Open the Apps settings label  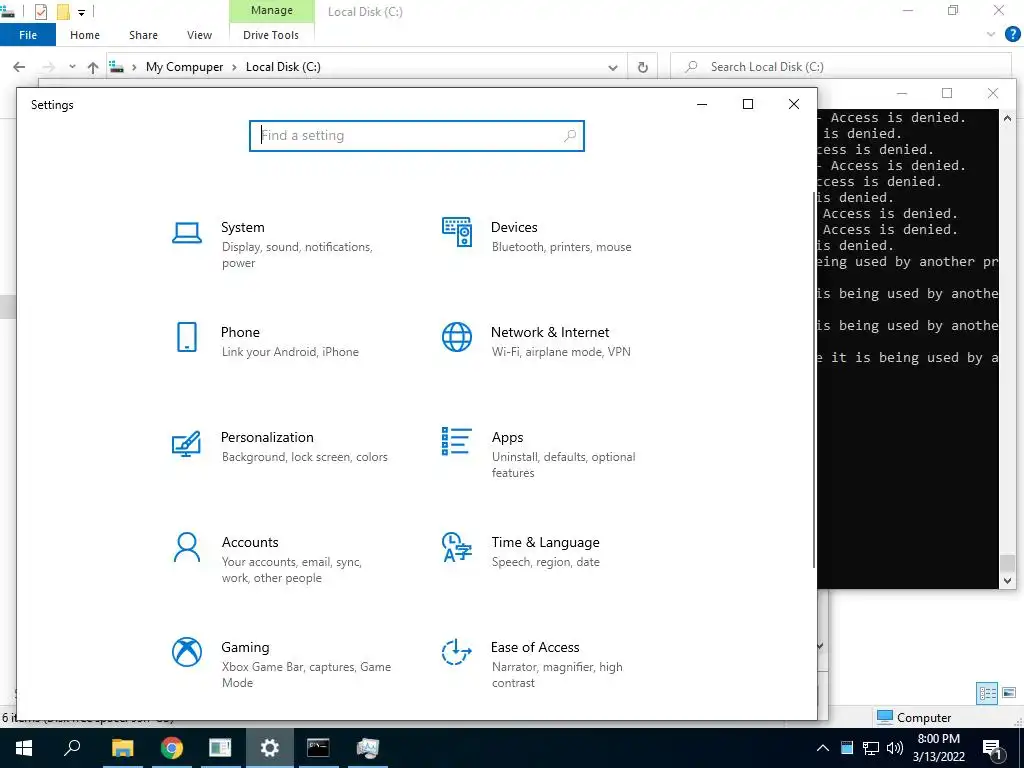point(507,438)
